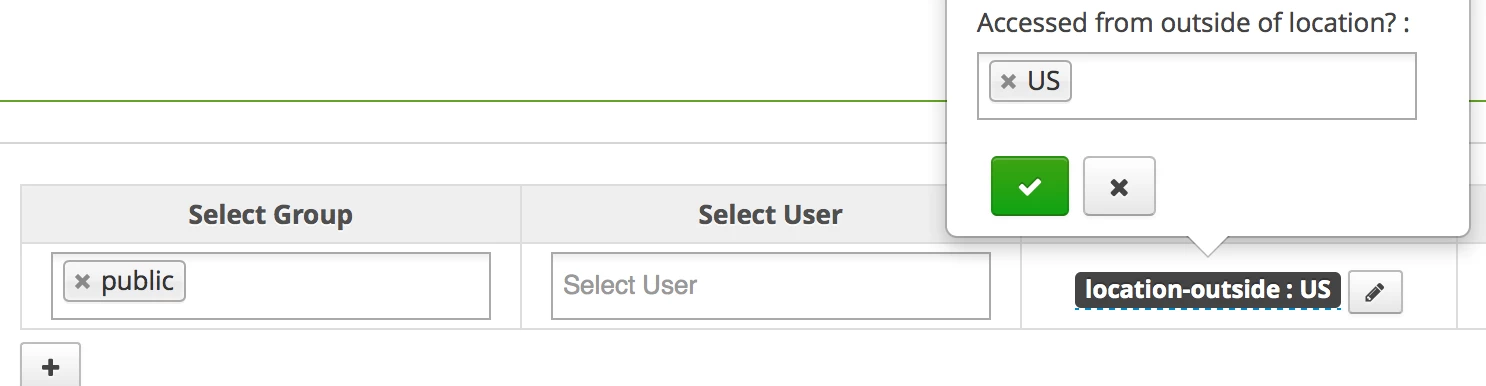
Task: Click the Select User placeholder text
Action: 630,285
